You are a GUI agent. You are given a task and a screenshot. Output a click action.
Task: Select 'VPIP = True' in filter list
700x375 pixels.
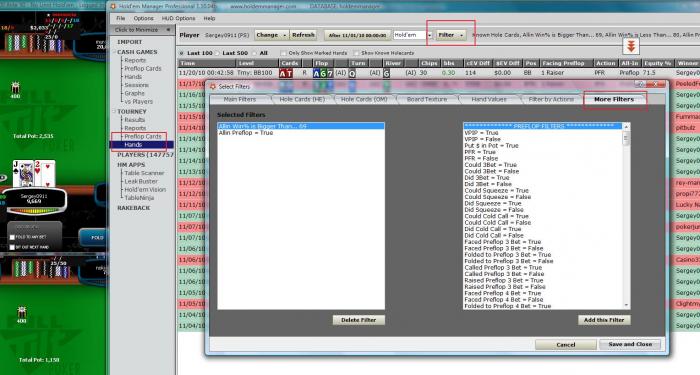481,133
